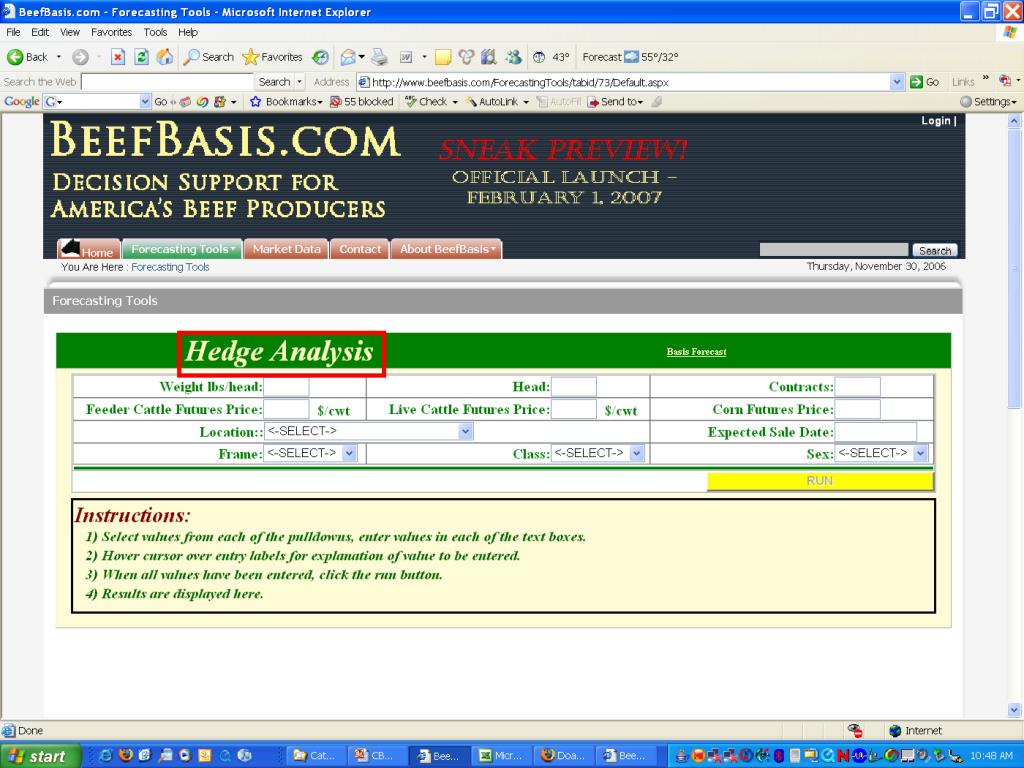Open the Google search box dropdown arrow
Image resolution: width=1024 pixels, height=768 pixels.
pos(145,102)
